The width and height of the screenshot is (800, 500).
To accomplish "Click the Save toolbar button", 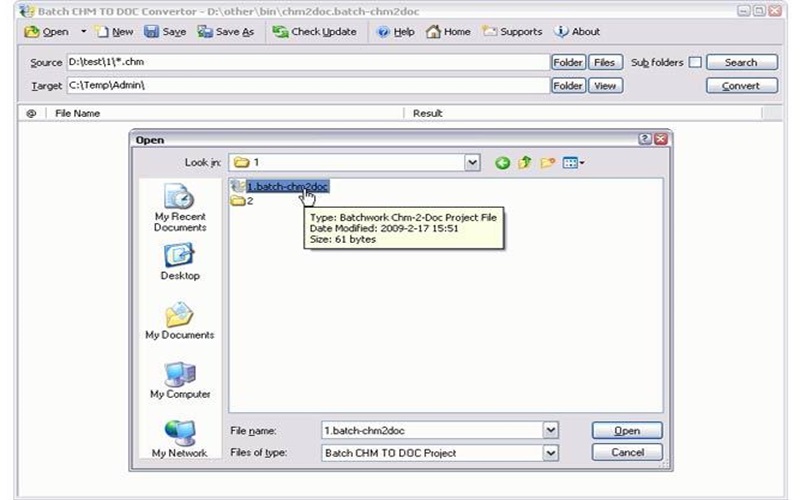I will coord(165,32).
